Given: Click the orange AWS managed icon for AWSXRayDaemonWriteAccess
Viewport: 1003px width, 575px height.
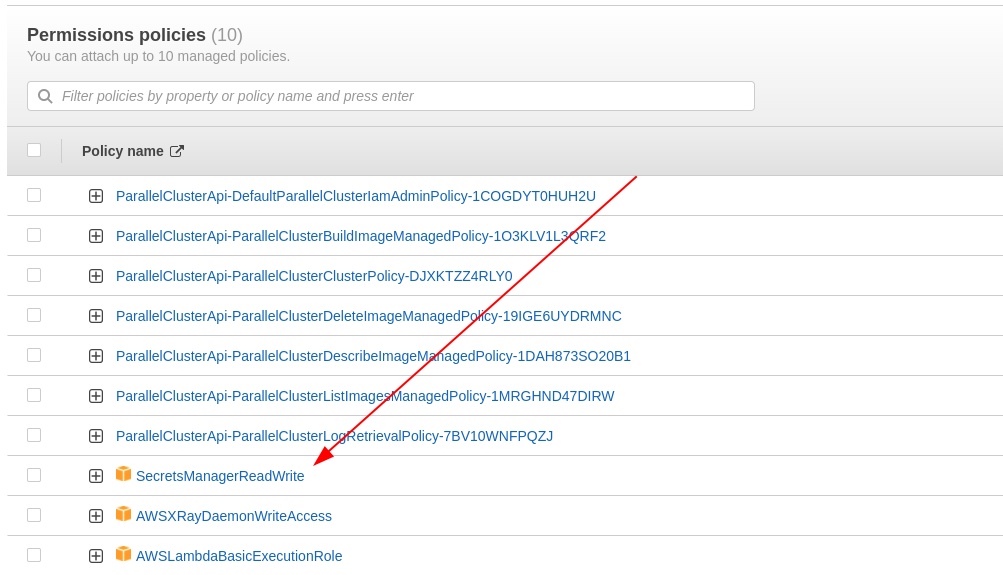Looking at the screenshot, I should [123, 514].
